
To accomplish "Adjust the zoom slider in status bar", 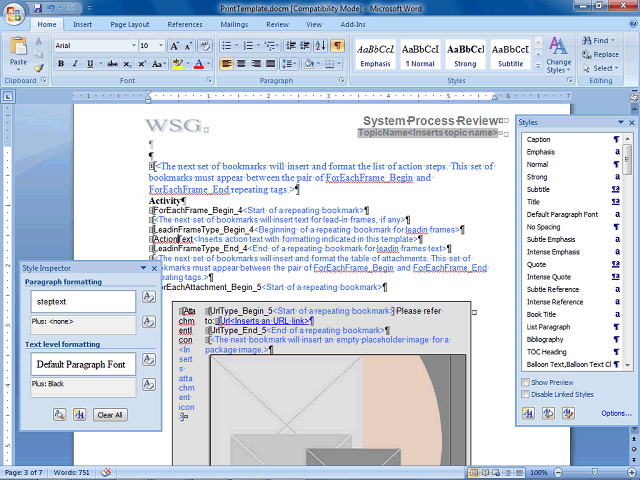I will pos(595,472).
